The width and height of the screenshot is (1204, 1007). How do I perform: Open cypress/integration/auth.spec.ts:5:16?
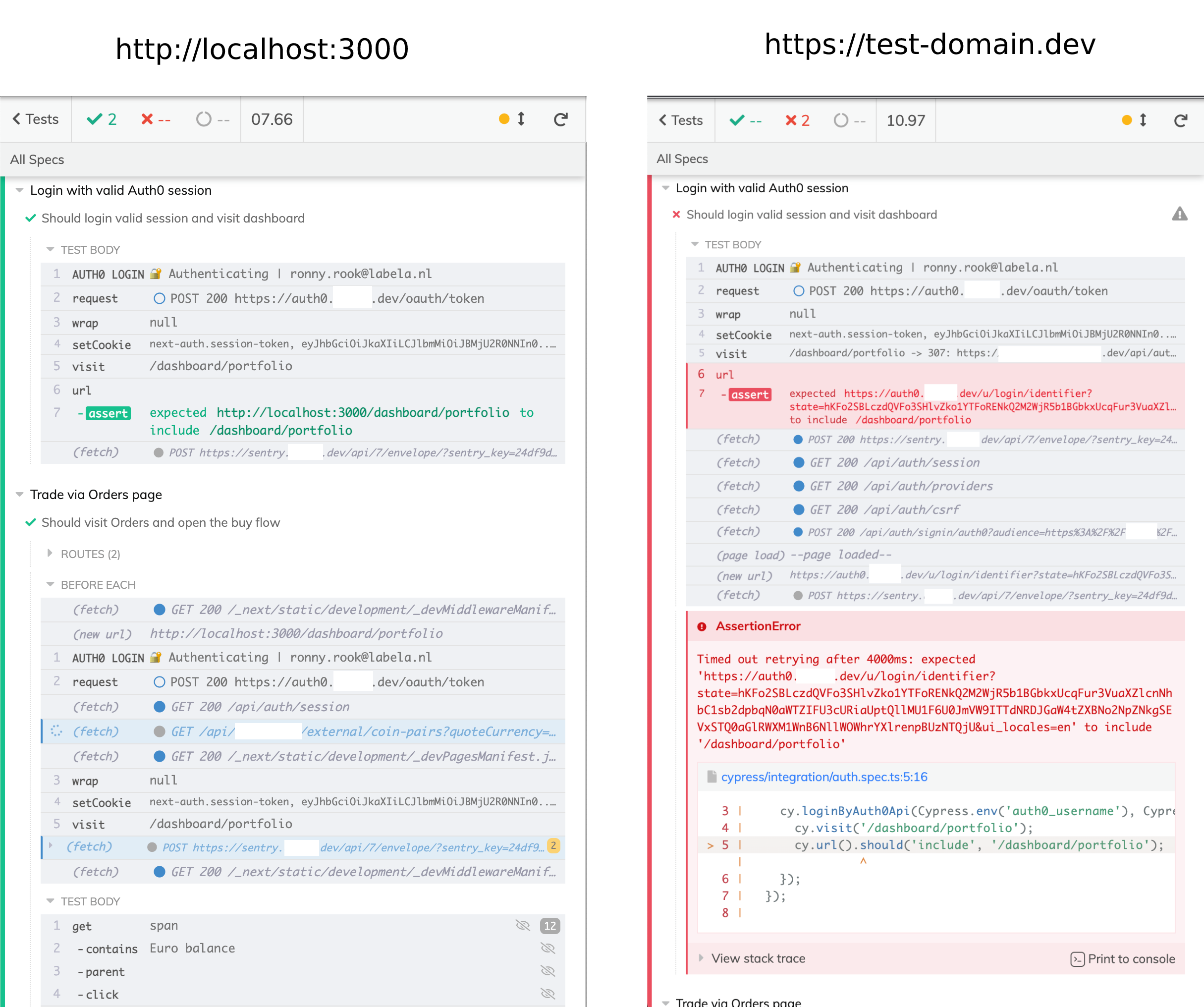coord(824,777)
